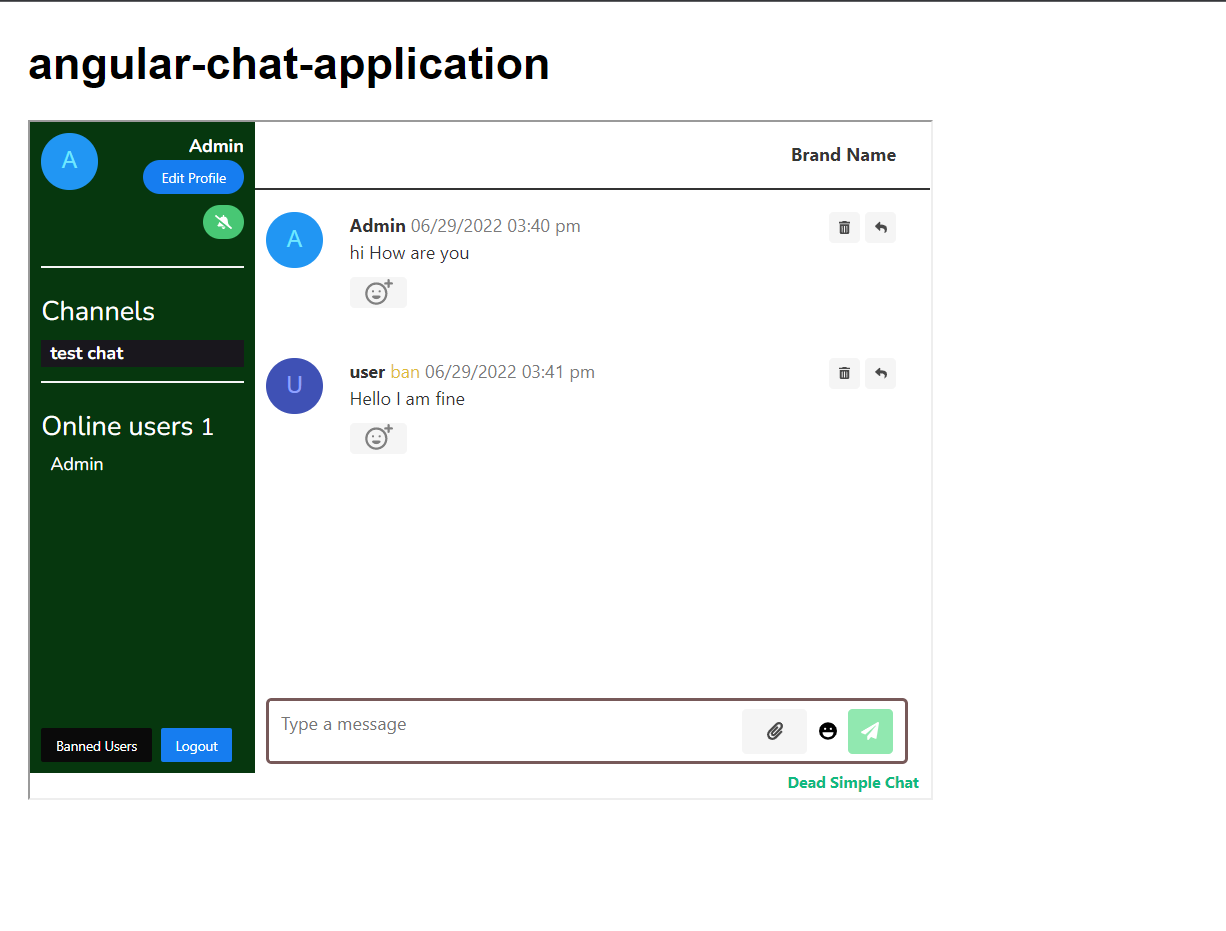Send the message via the paper plane icon

870,731
